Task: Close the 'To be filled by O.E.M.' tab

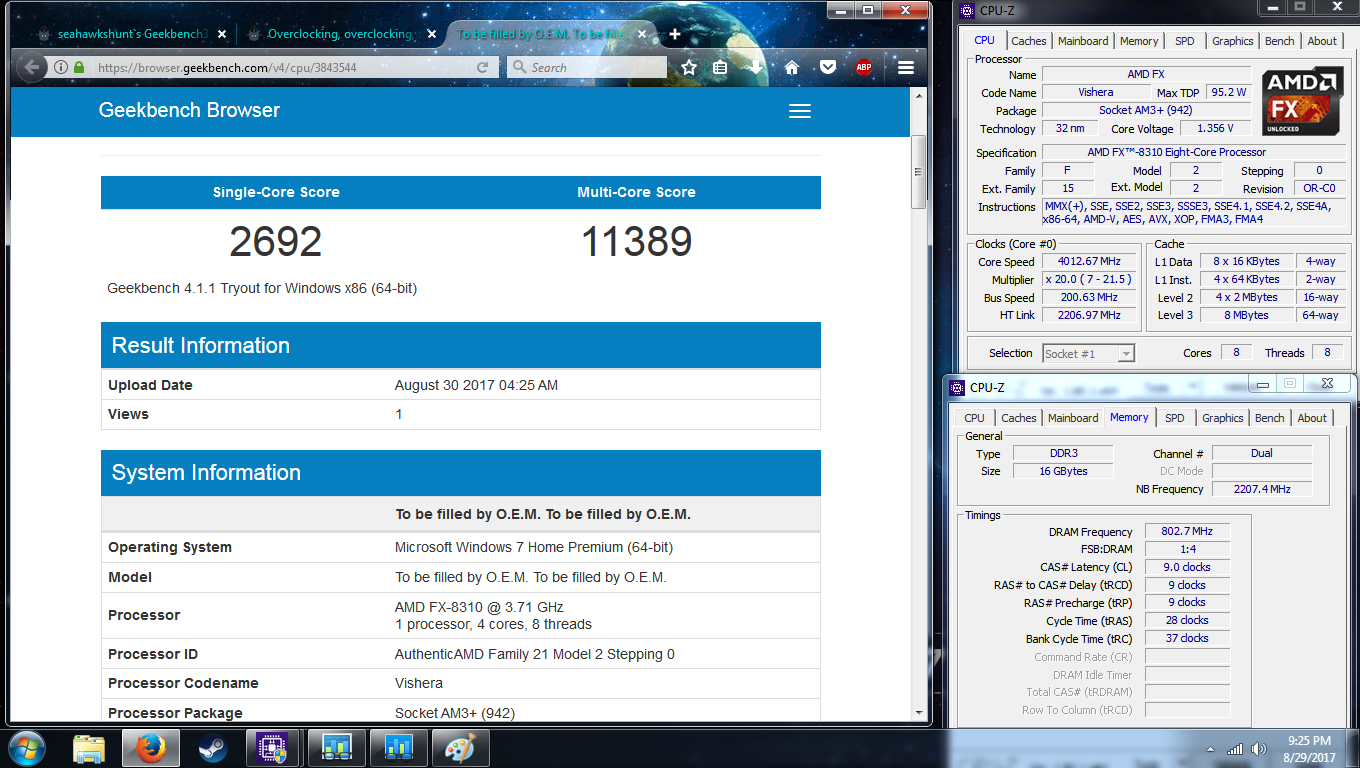Action: [640, 34]
